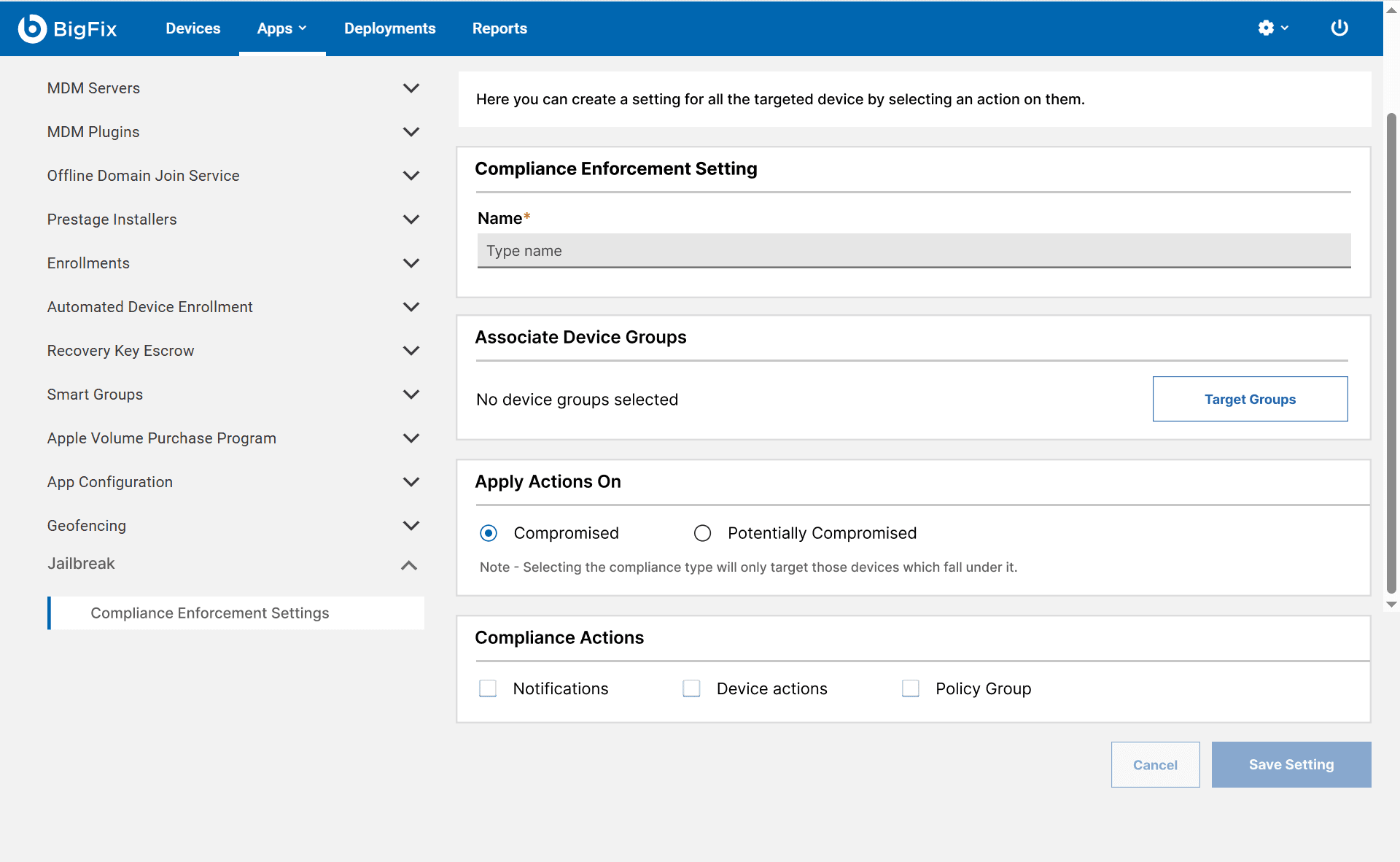Select Compliance Enforcement Settings item
Image resolution: width=1400 pixels, height=862 pixels.
pyautogui.click(x=236, y=613)
